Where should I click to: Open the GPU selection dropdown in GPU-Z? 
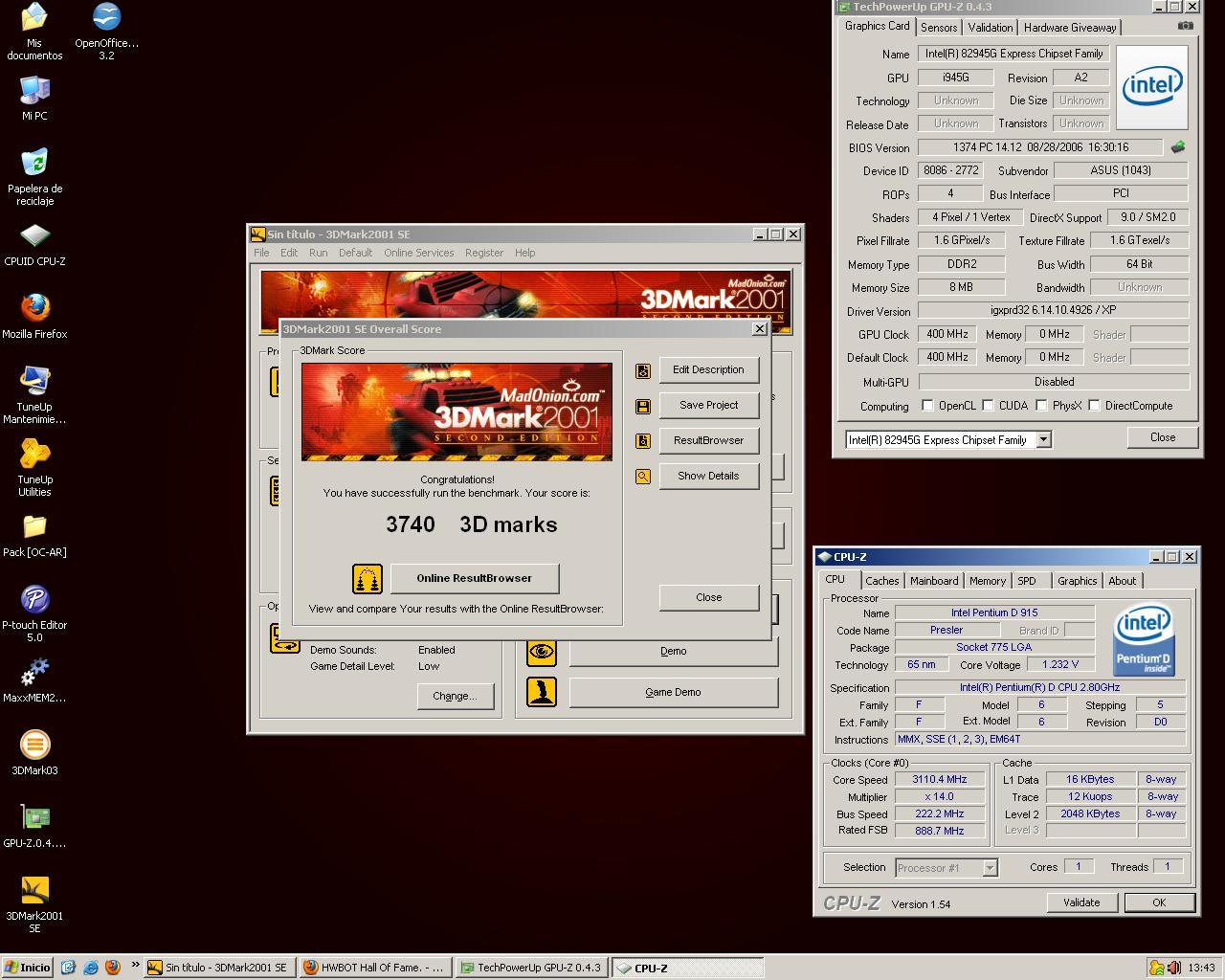pyautogui.click(x=1044, y=440)
